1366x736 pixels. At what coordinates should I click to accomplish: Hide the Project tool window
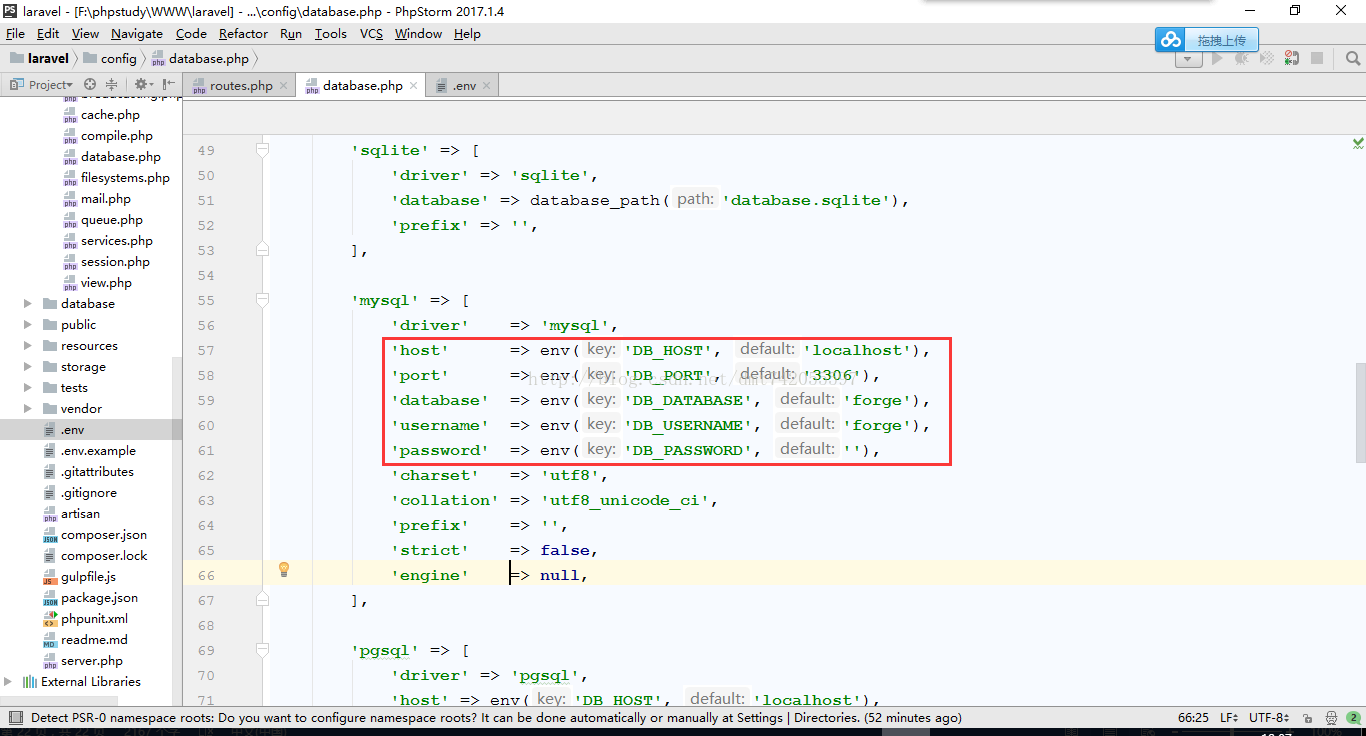(169, 85)
